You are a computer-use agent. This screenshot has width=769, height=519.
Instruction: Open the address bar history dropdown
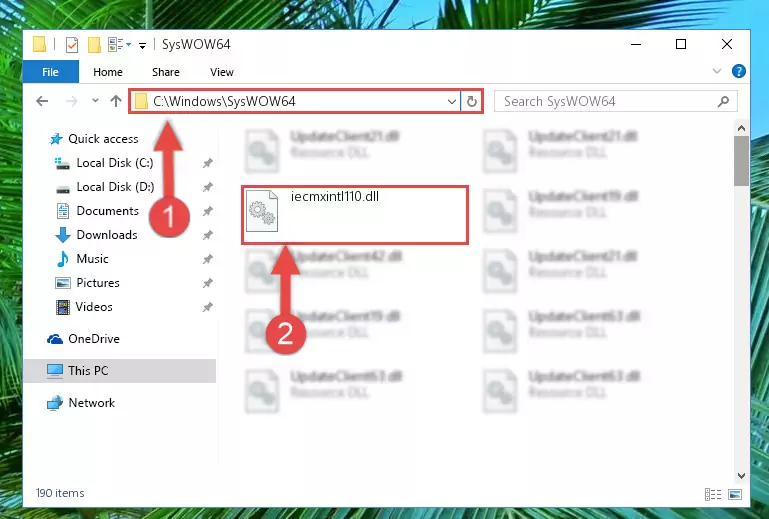tap(452, 102)
